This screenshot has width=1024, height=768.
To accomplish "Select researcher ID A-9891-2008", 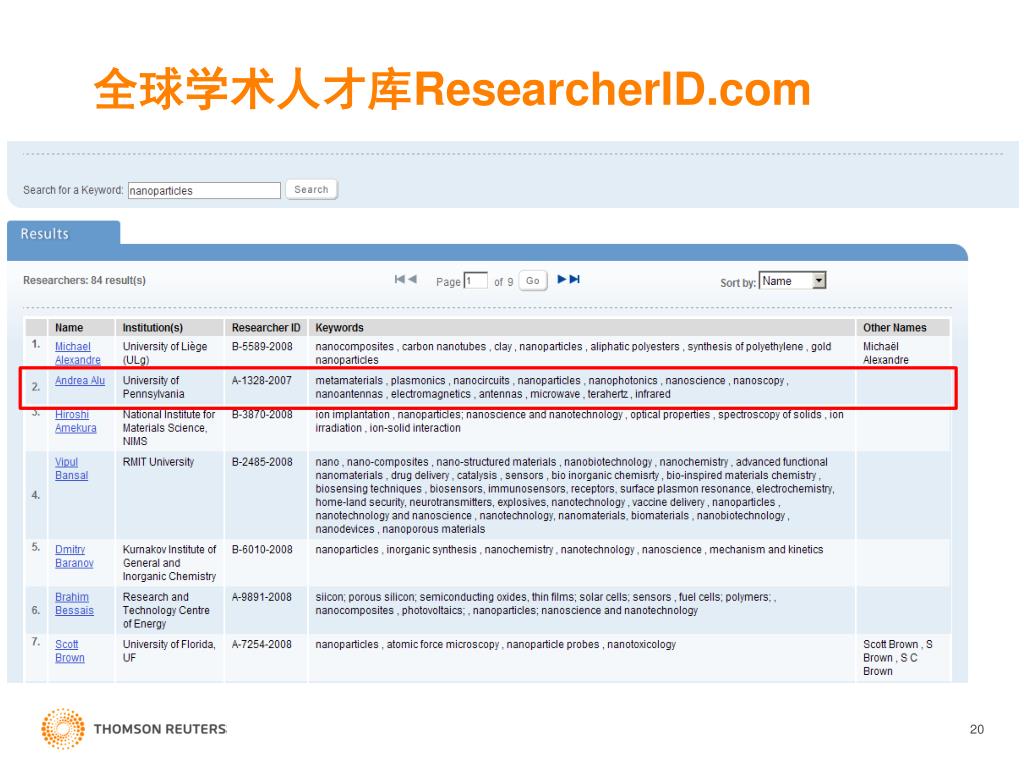I will (x=262, y=597).
